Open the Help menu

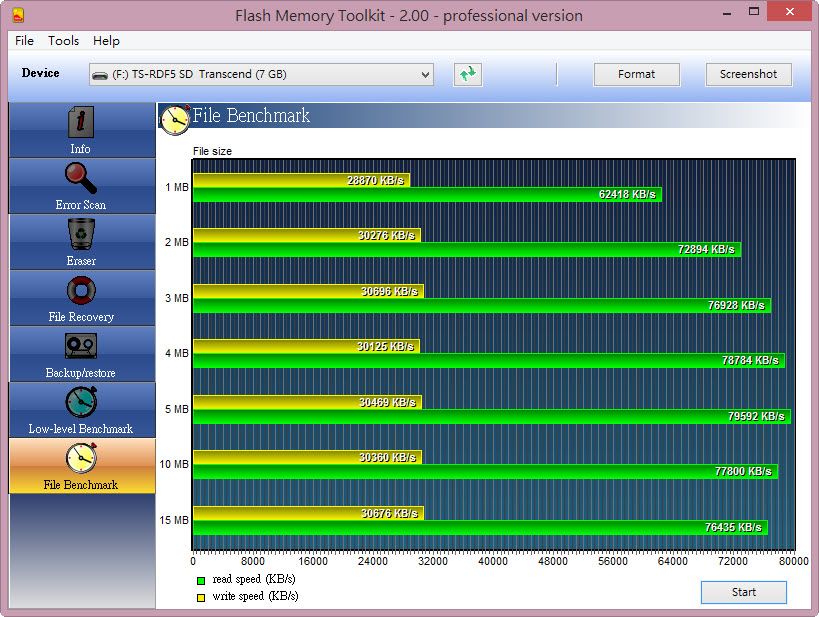coord(106,41)
